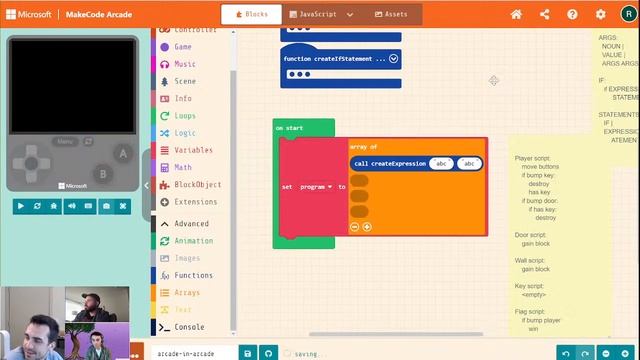Click the workspace horizontal scrollbar
Image resolution: width=640 pixels, height=360 pixels.
(x=396, y=334)
